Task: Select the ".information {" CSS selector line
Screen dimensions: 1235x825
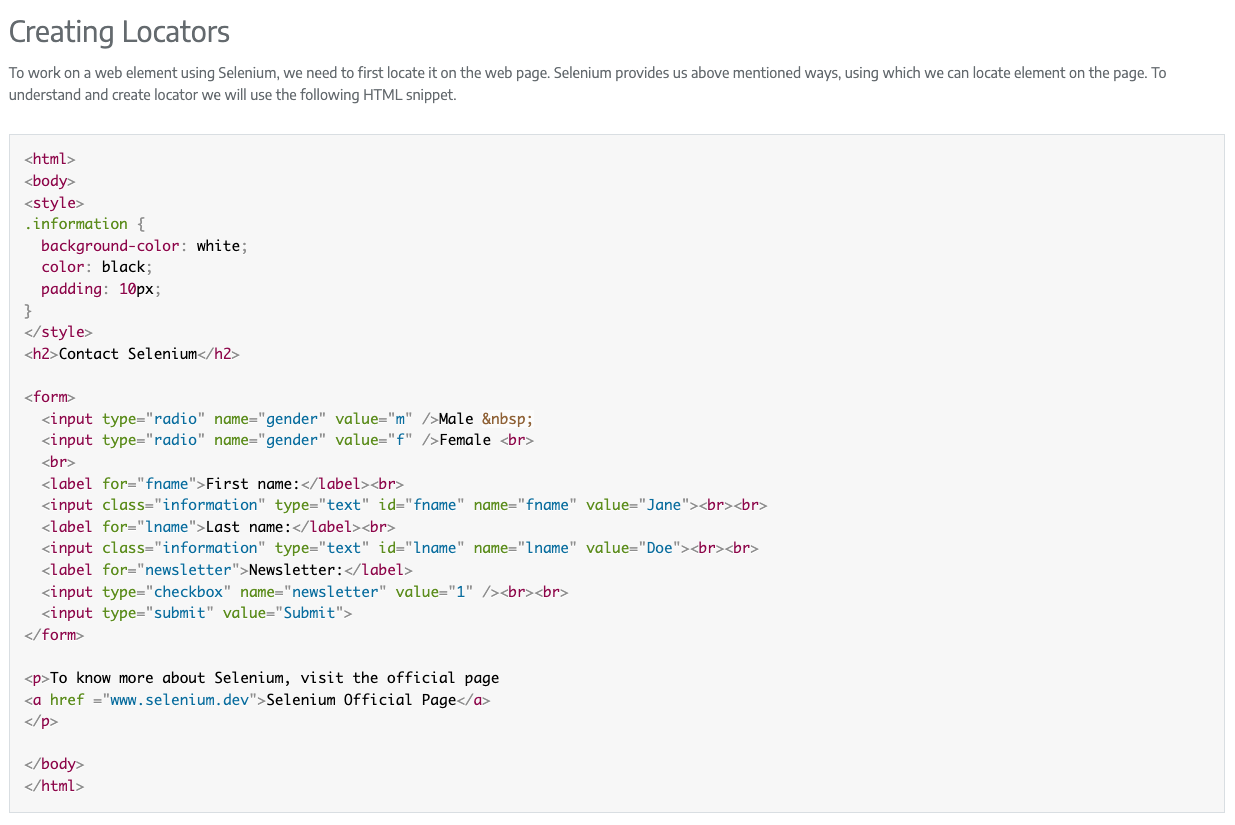Action: 85,224
